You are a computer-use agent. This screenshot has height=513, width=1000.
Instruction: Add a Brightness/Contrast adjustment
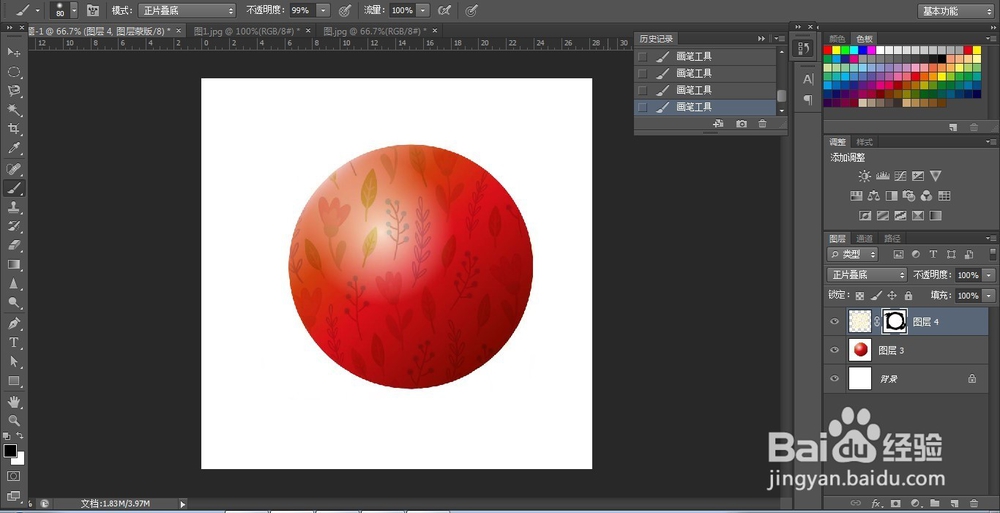[864, 176]
